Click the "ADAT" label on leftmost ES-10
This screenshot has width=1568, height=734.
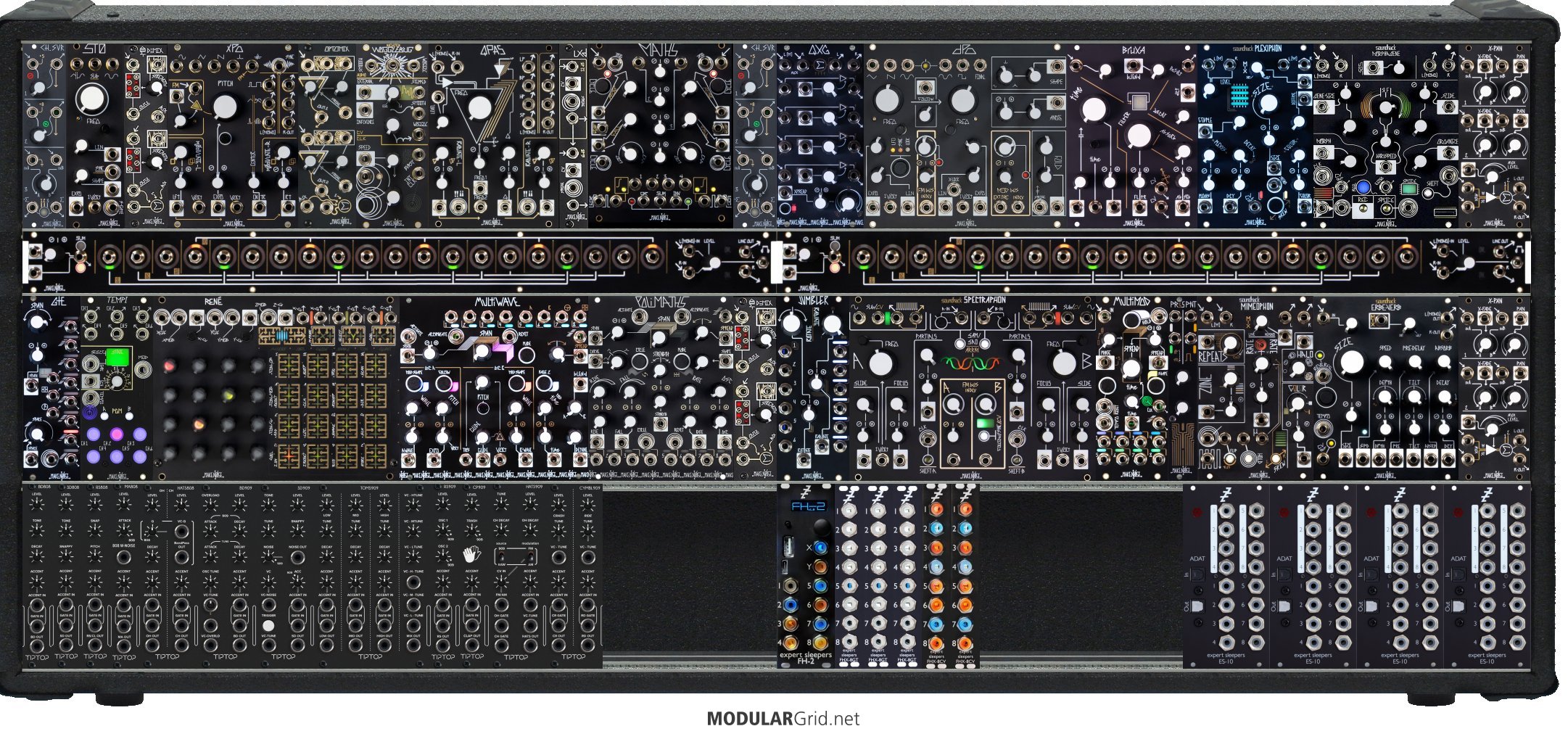(1197, 558)
